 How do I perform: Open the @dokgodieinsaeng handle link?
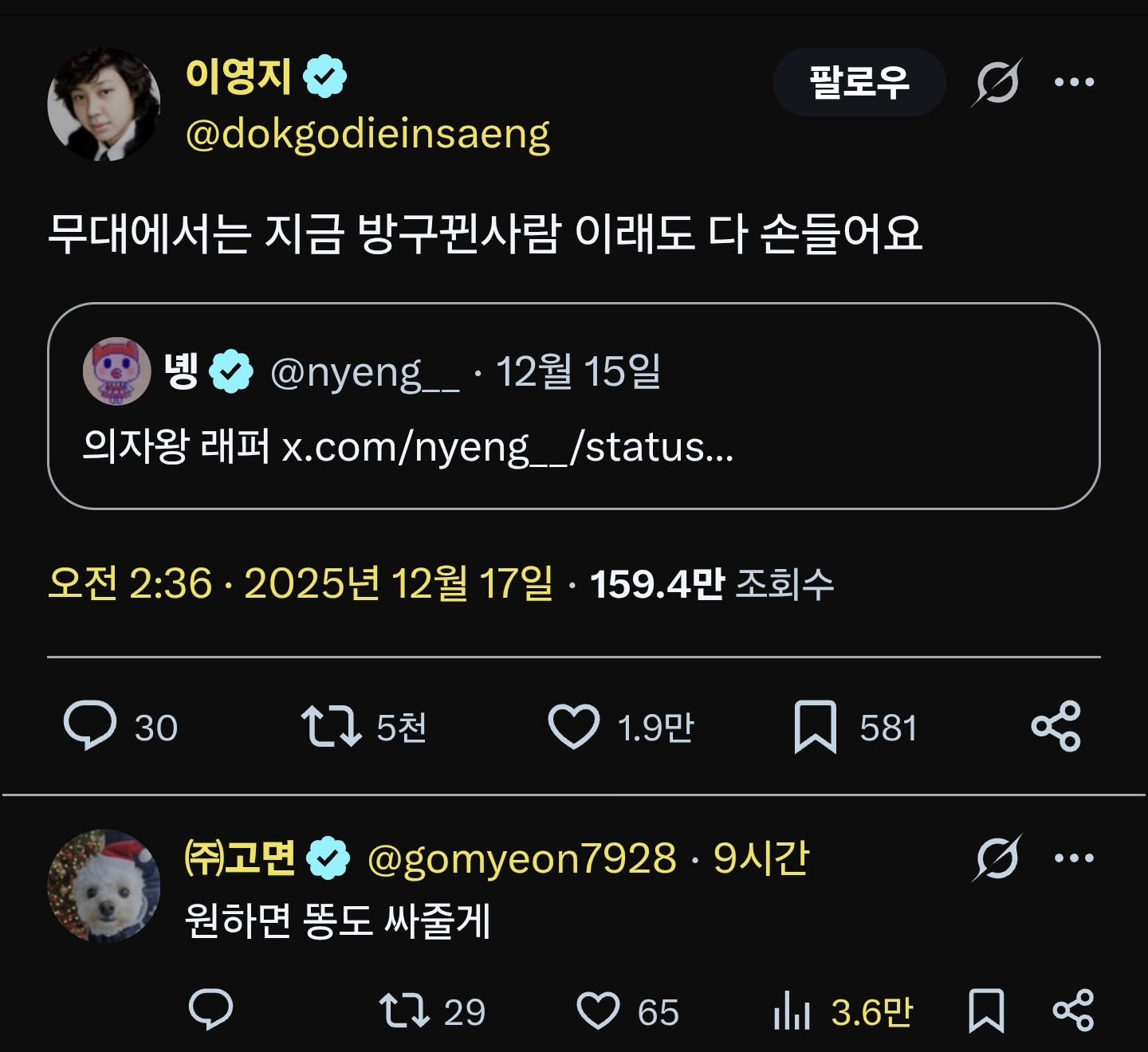pyautogui.click(x=368, y=134)
